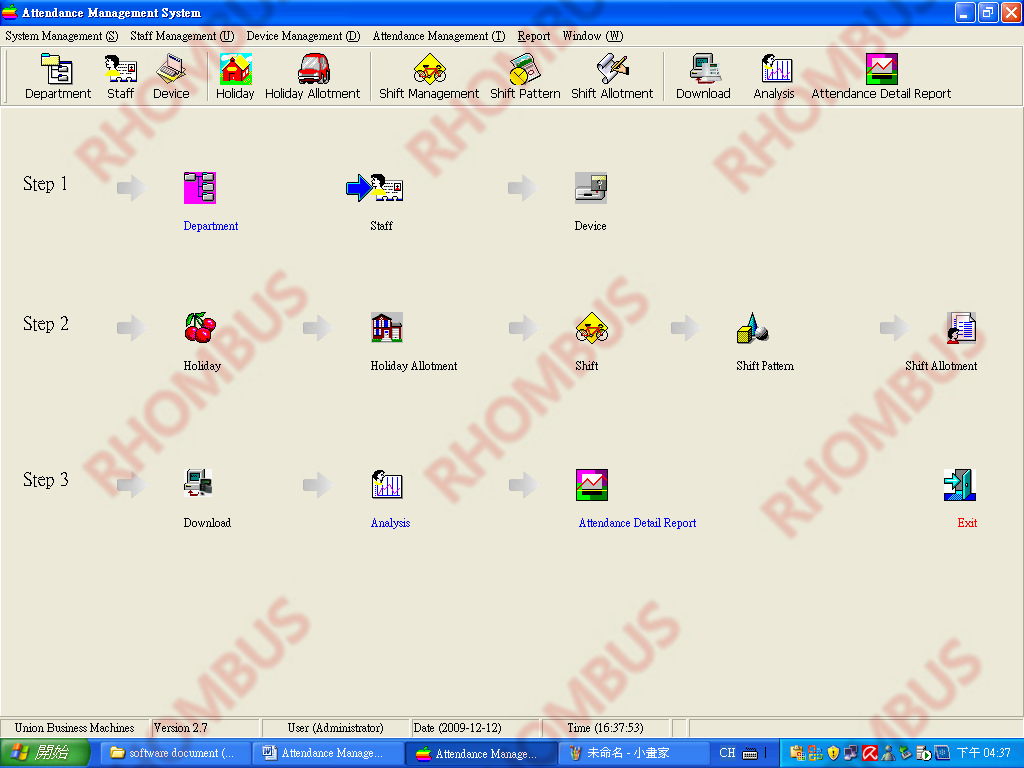Click the Attendance Detail Report link
This screenshot has width=1024, height=768.
637,523
